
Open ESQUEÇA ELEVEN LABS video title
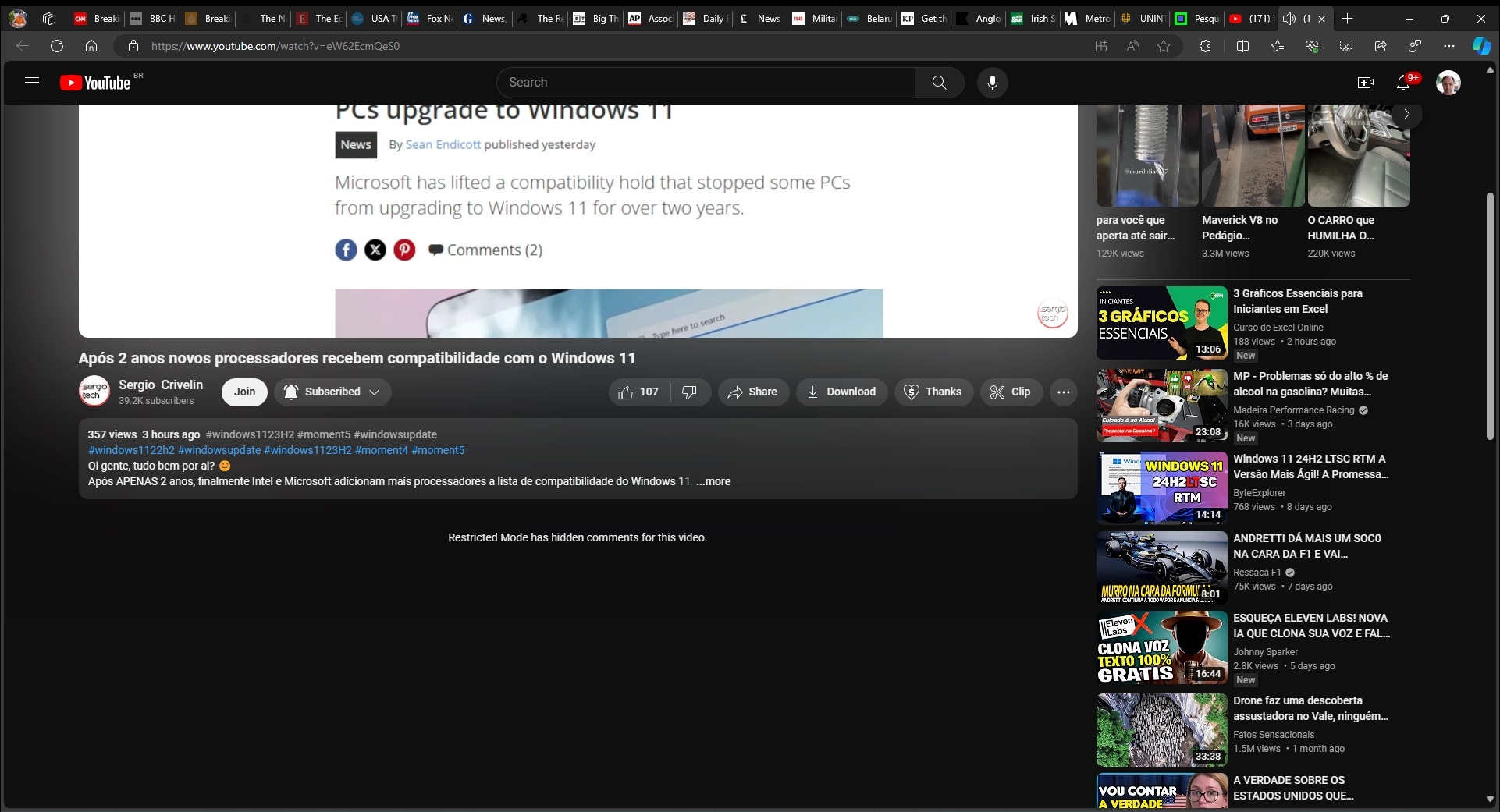1311,626
